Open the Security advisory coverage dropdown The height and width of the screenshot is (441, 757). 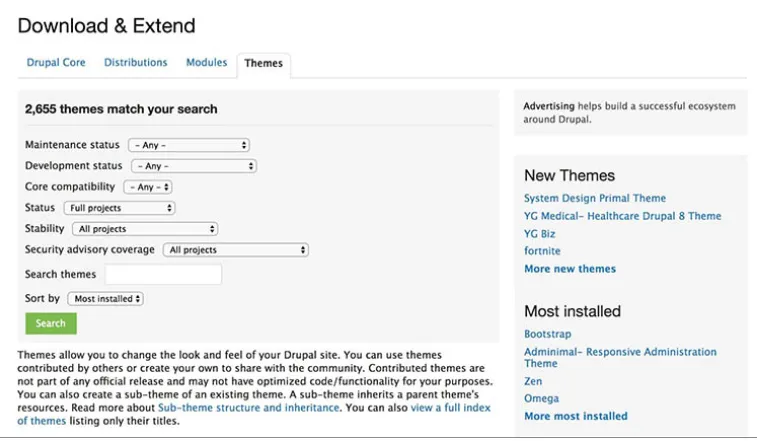point(235,250)
